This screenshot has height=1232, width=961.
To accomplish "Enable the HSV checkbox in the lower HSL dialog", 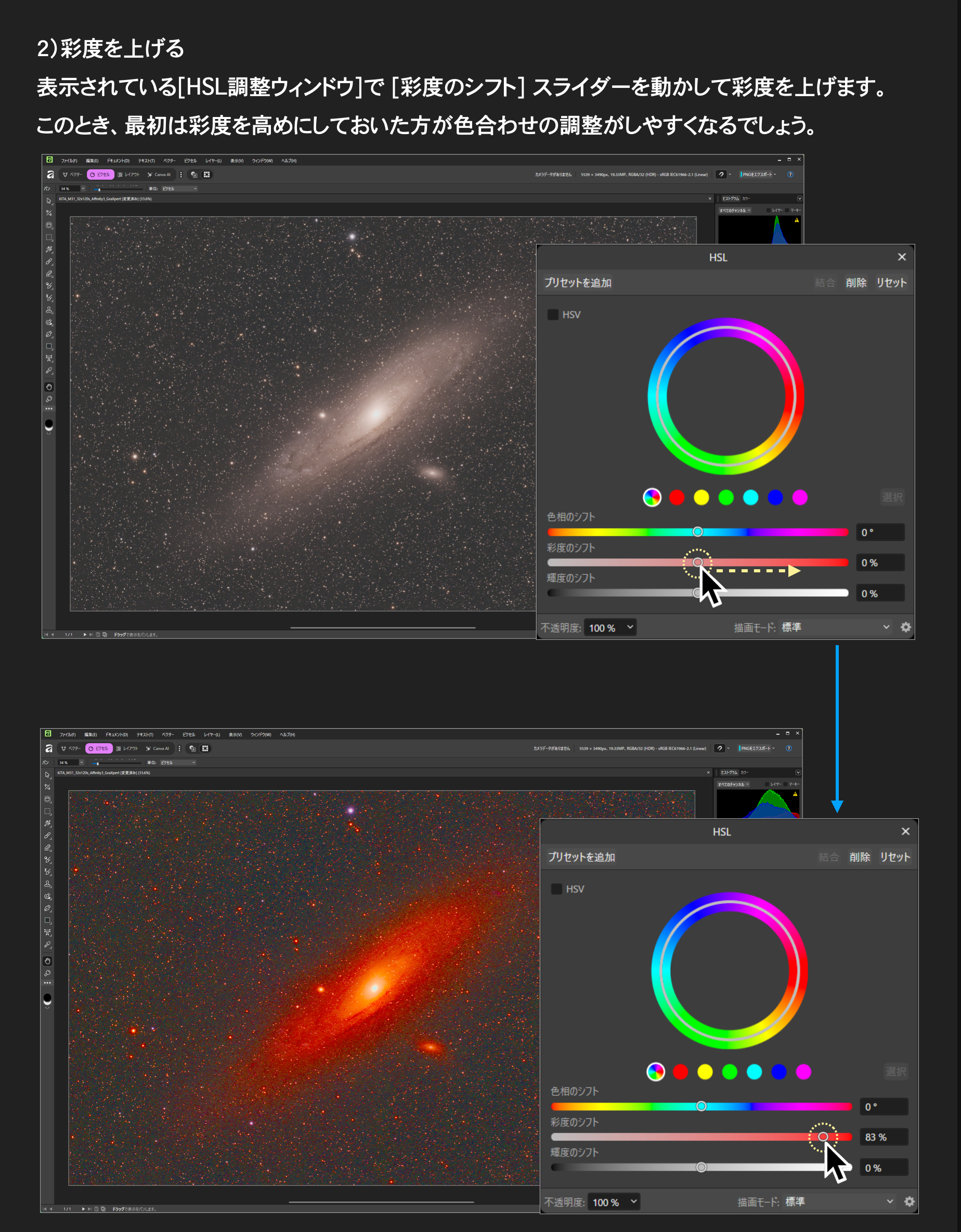I will pyautogui.click(x=556, y=889).
